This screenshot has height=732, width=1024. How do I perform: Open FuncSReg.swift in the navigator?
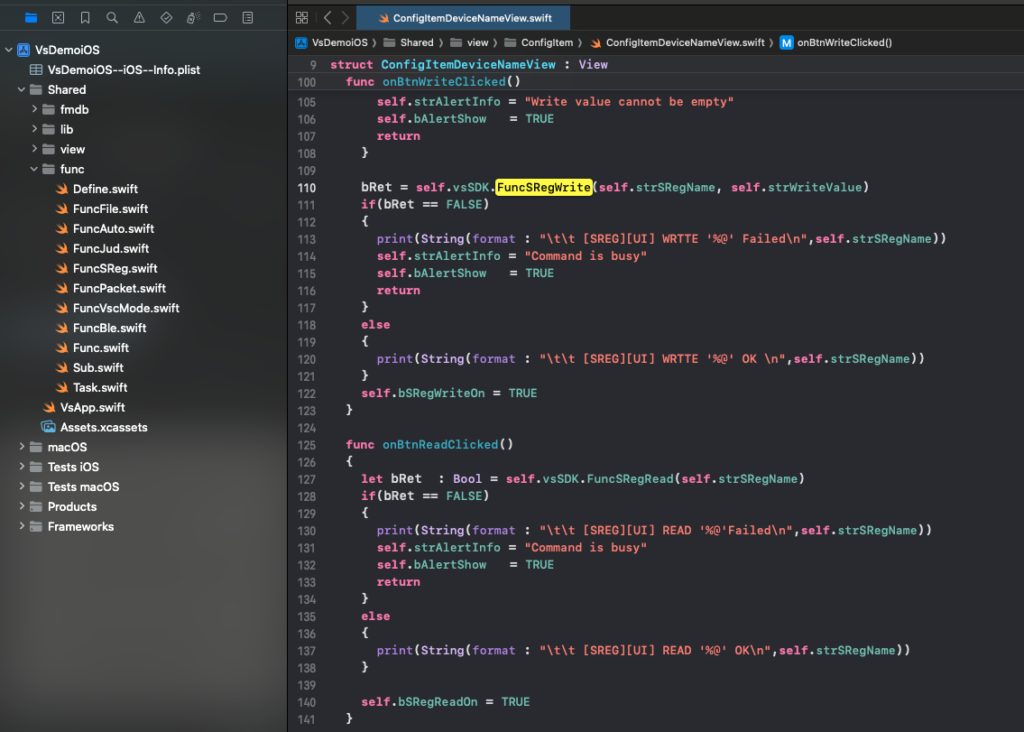[x=114, y=268]
